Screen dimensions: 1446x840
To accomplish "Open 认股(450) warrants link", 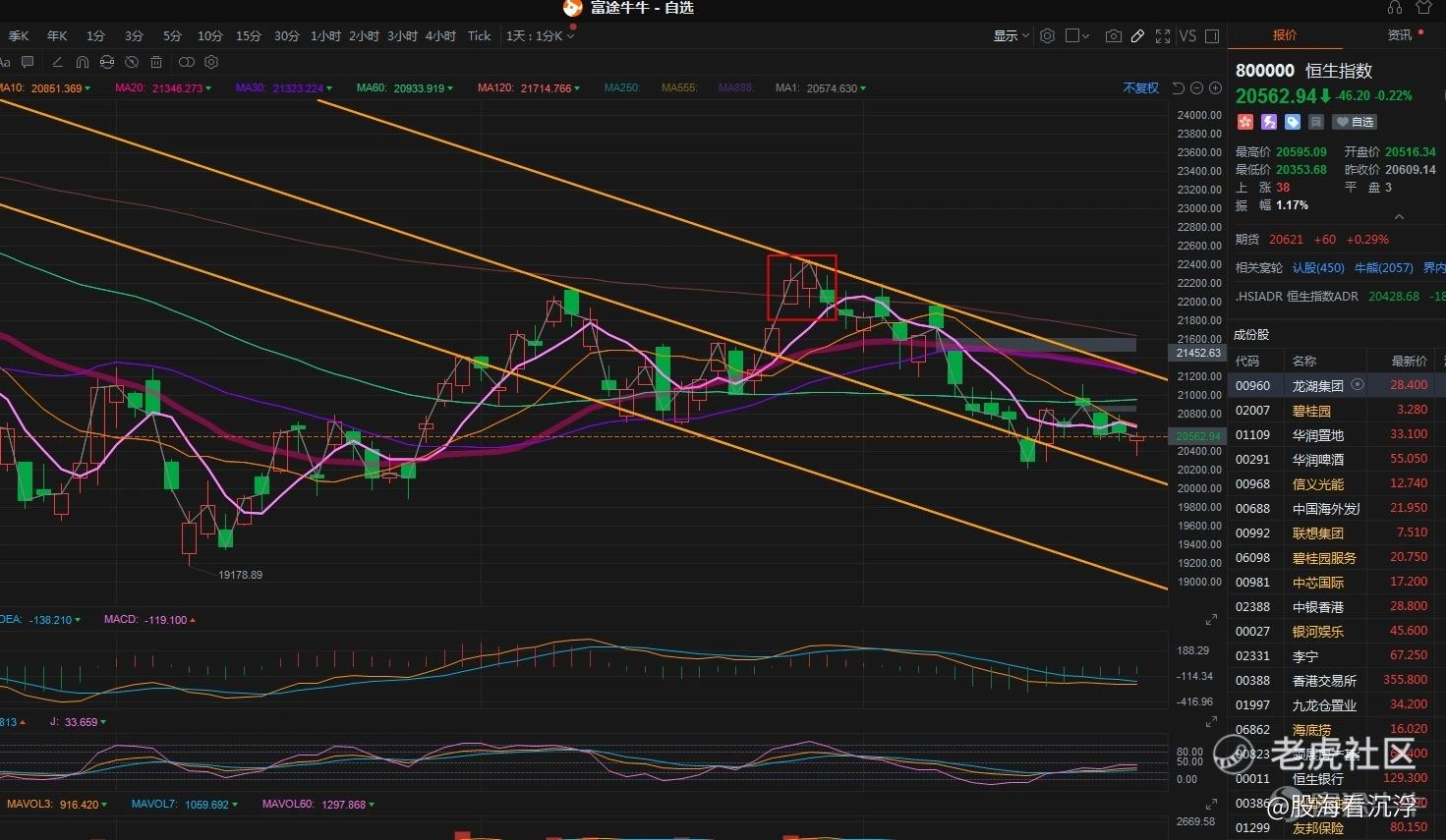I will pyautogui.click(x=1318, y=267).
